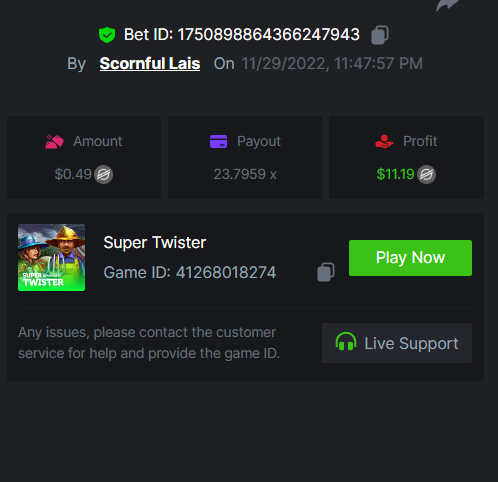The height and width of the screenshot is (482, 498).
Task: Copy the Bet ID to clipboard
Action: coord(380,35)
